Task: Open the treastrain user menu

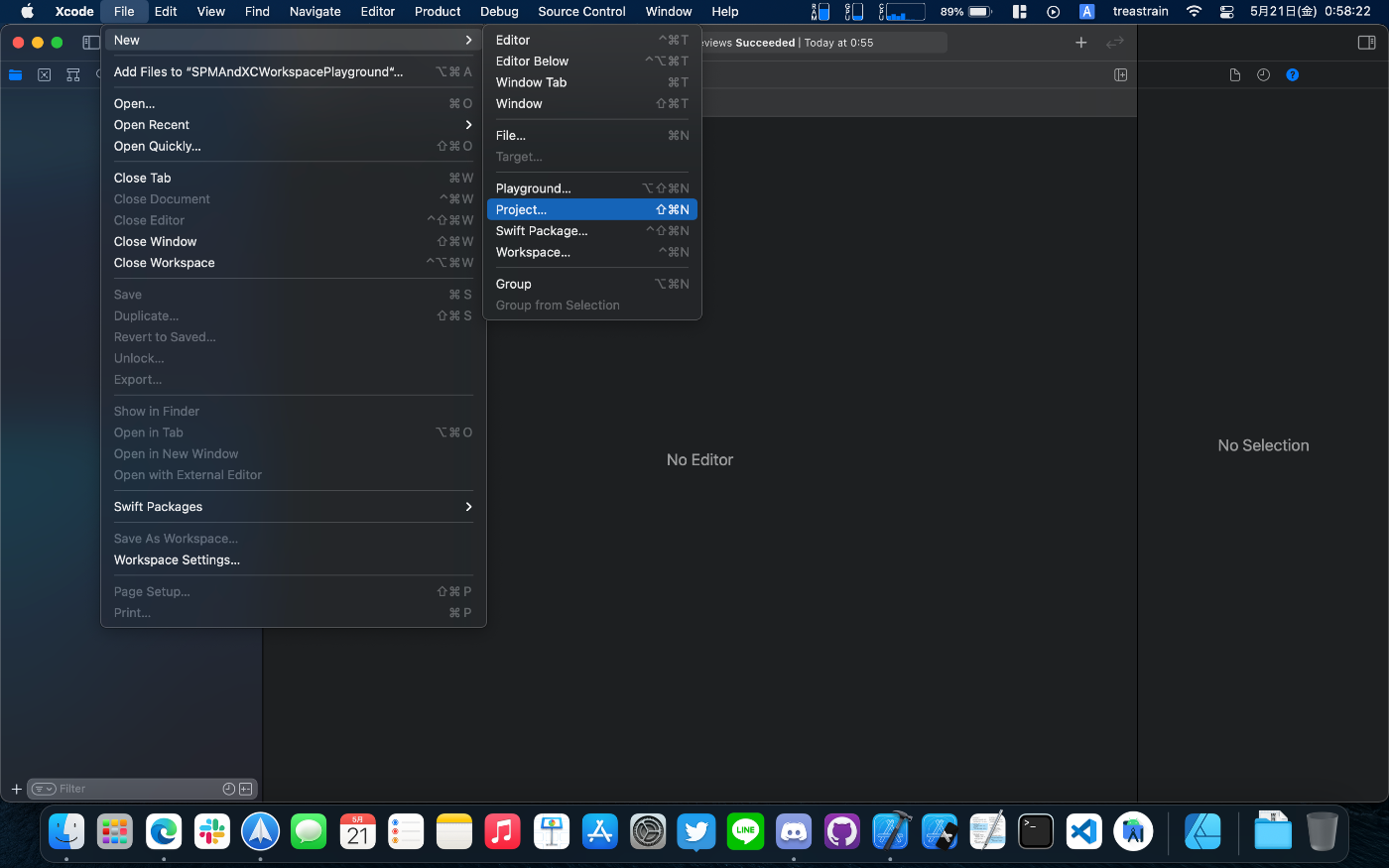Action: point(1141,12)
